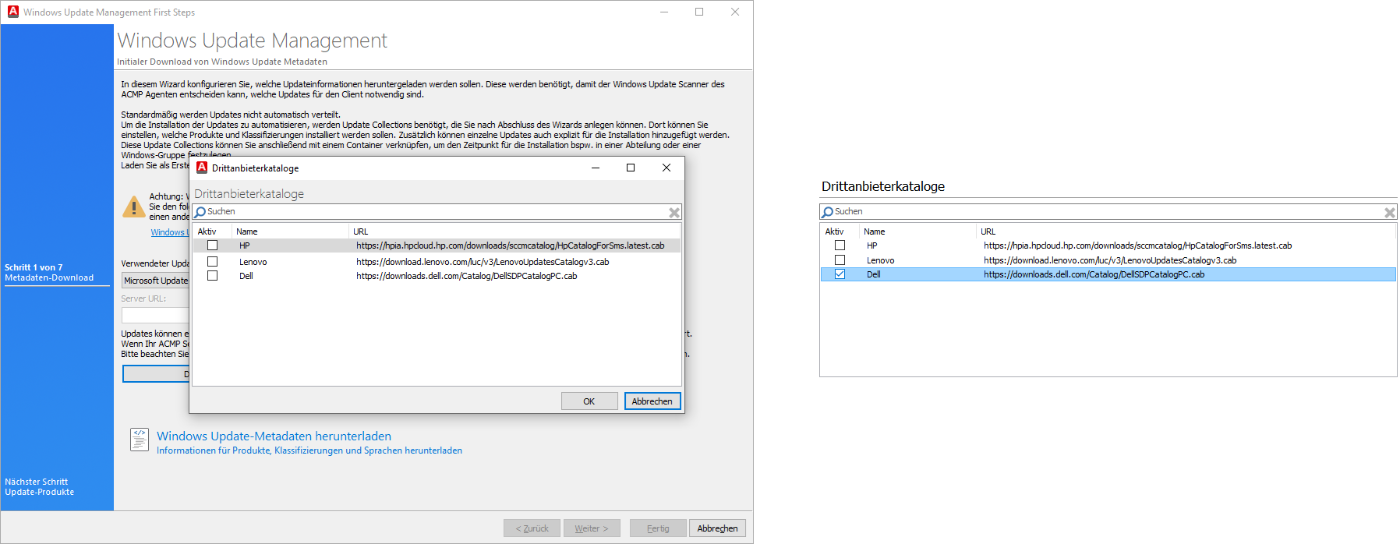Tick the Lenovo checkbox in the dialog
This screenshot has width=1400, height=544.
212,261
